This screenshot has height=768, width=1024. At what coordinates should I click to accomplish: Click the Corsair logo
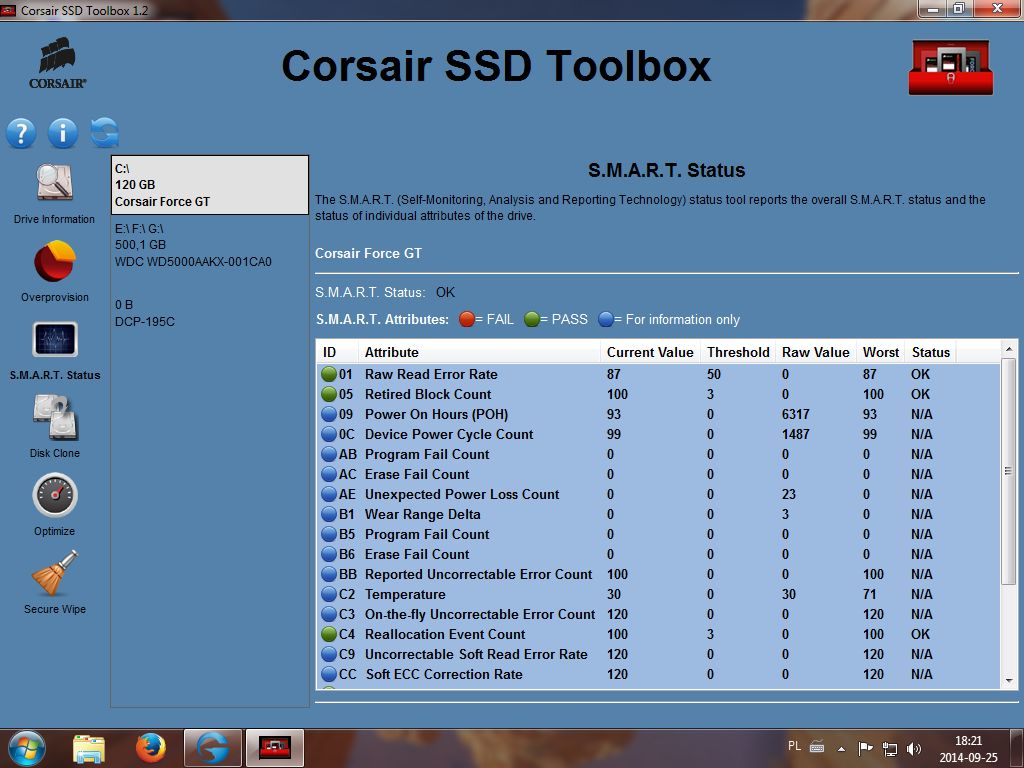coord(57,63)
